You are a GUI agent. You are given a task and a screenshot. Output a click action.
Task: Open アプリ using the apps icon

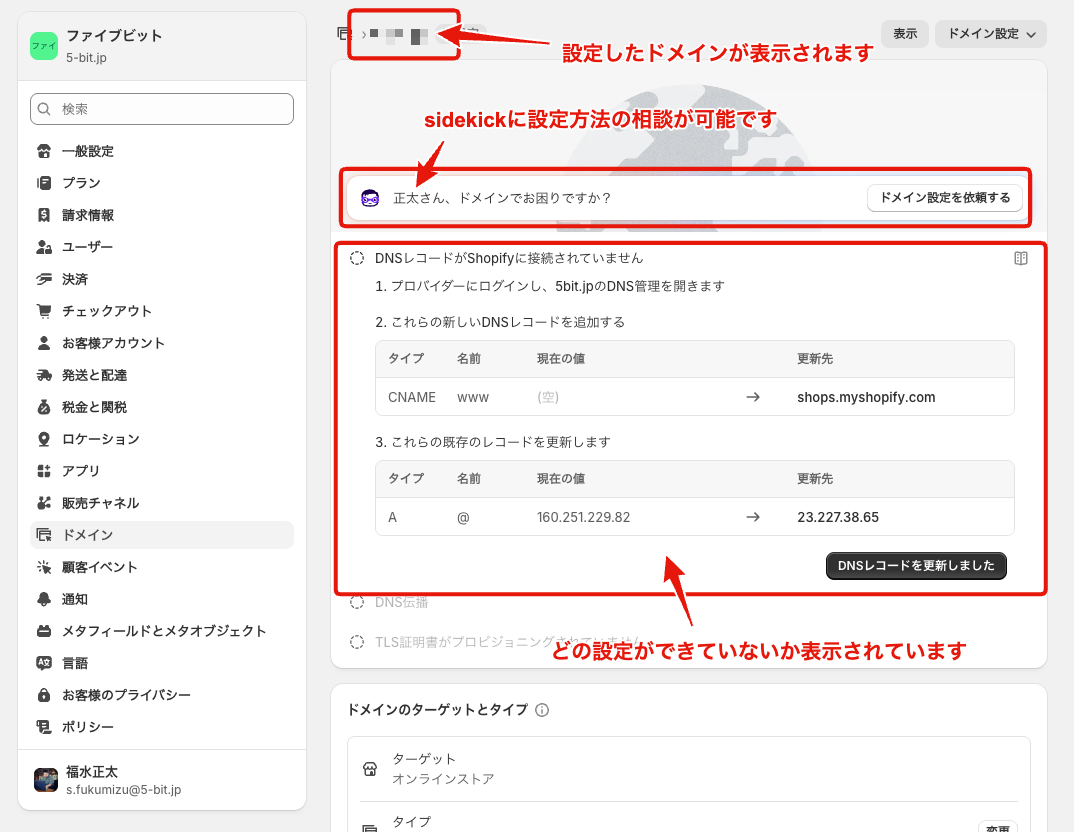[x=44, y=471]
